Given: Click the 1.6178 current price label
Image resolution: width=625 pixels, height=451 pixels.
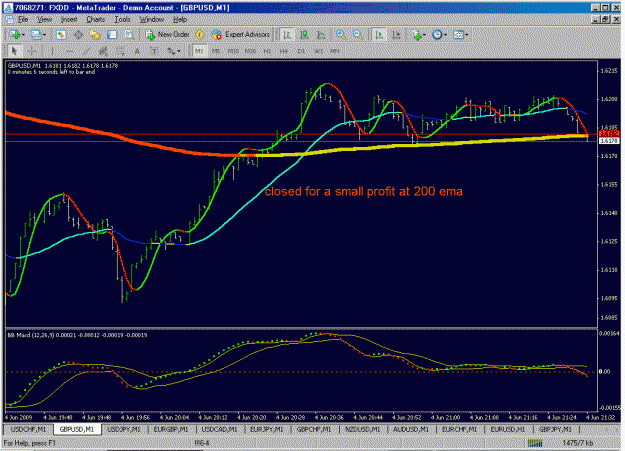Looking at the screenshot, I should click(x=609, y=141).
